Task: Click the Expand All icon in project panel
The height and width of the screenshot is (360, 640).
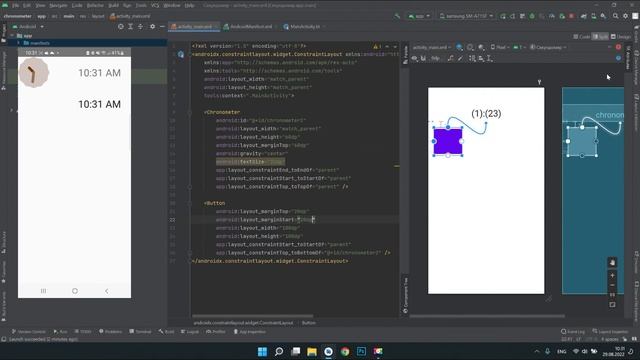Action: 131,27
